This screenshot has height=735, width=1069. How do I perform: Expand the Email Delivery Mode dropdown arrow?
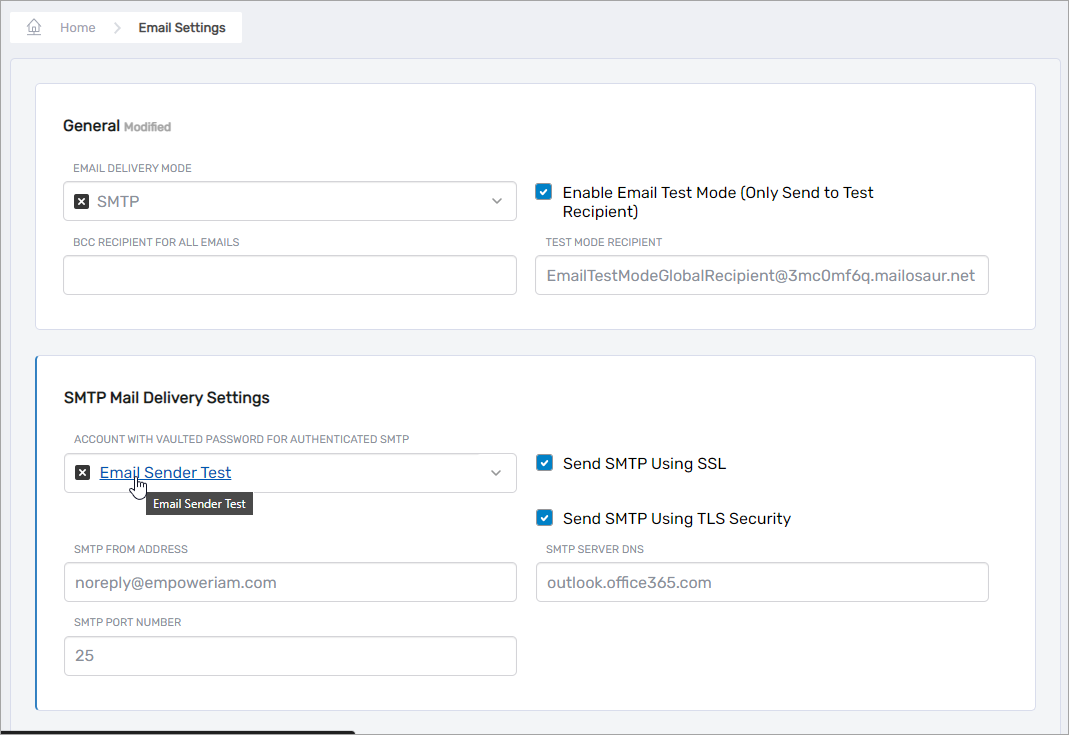(496, 201)
